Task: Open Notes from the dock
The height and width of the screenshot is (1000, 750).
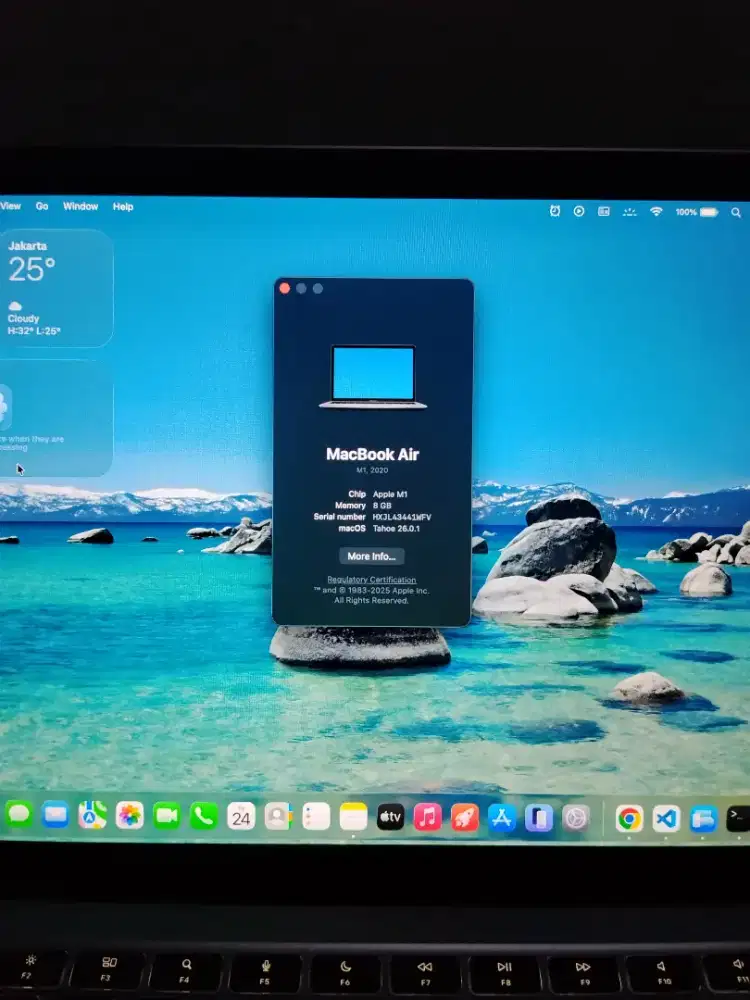Action: pyautogui.click(x=353, y=816)
